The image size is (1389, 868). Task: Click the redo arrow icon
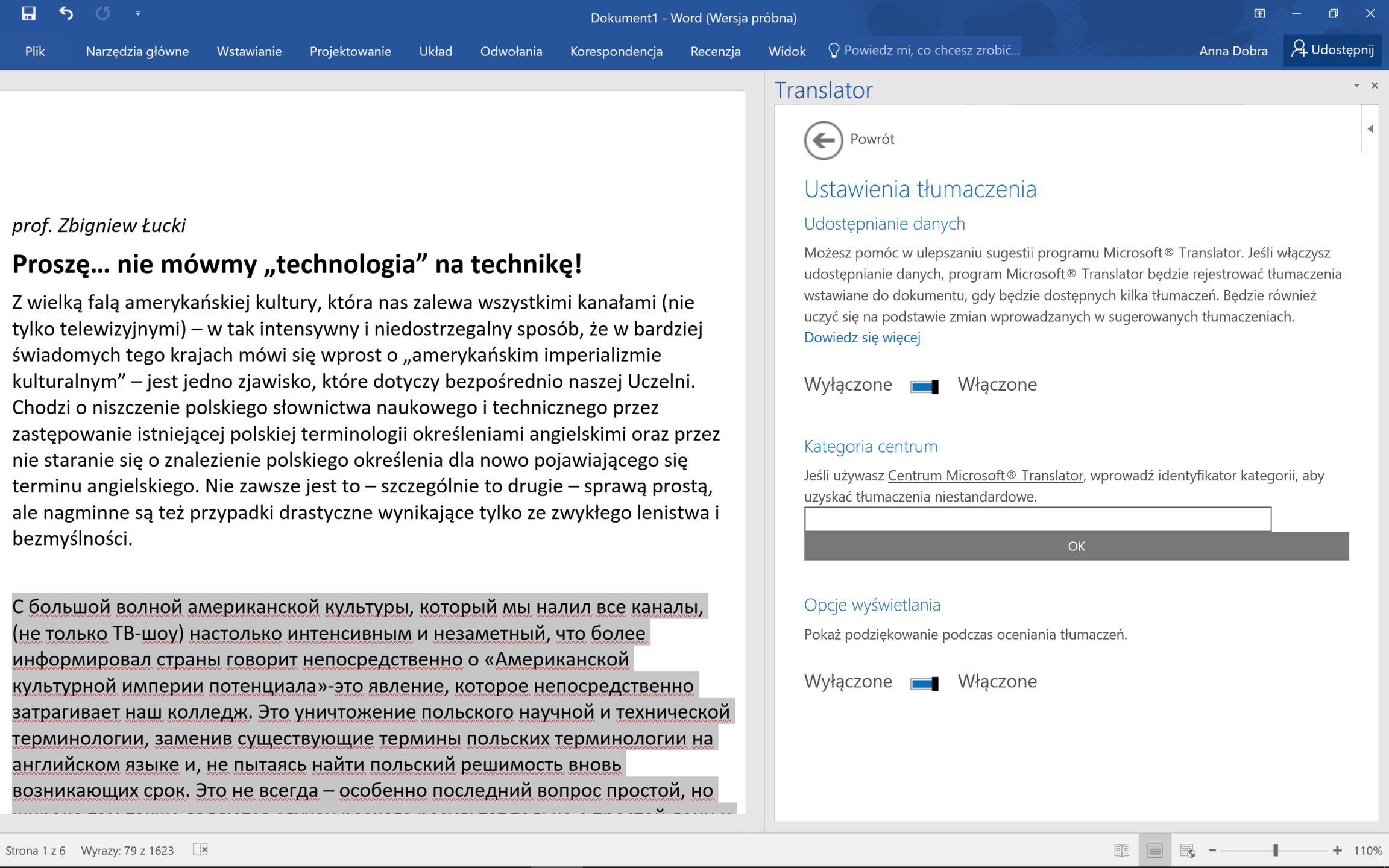[103, 13]
